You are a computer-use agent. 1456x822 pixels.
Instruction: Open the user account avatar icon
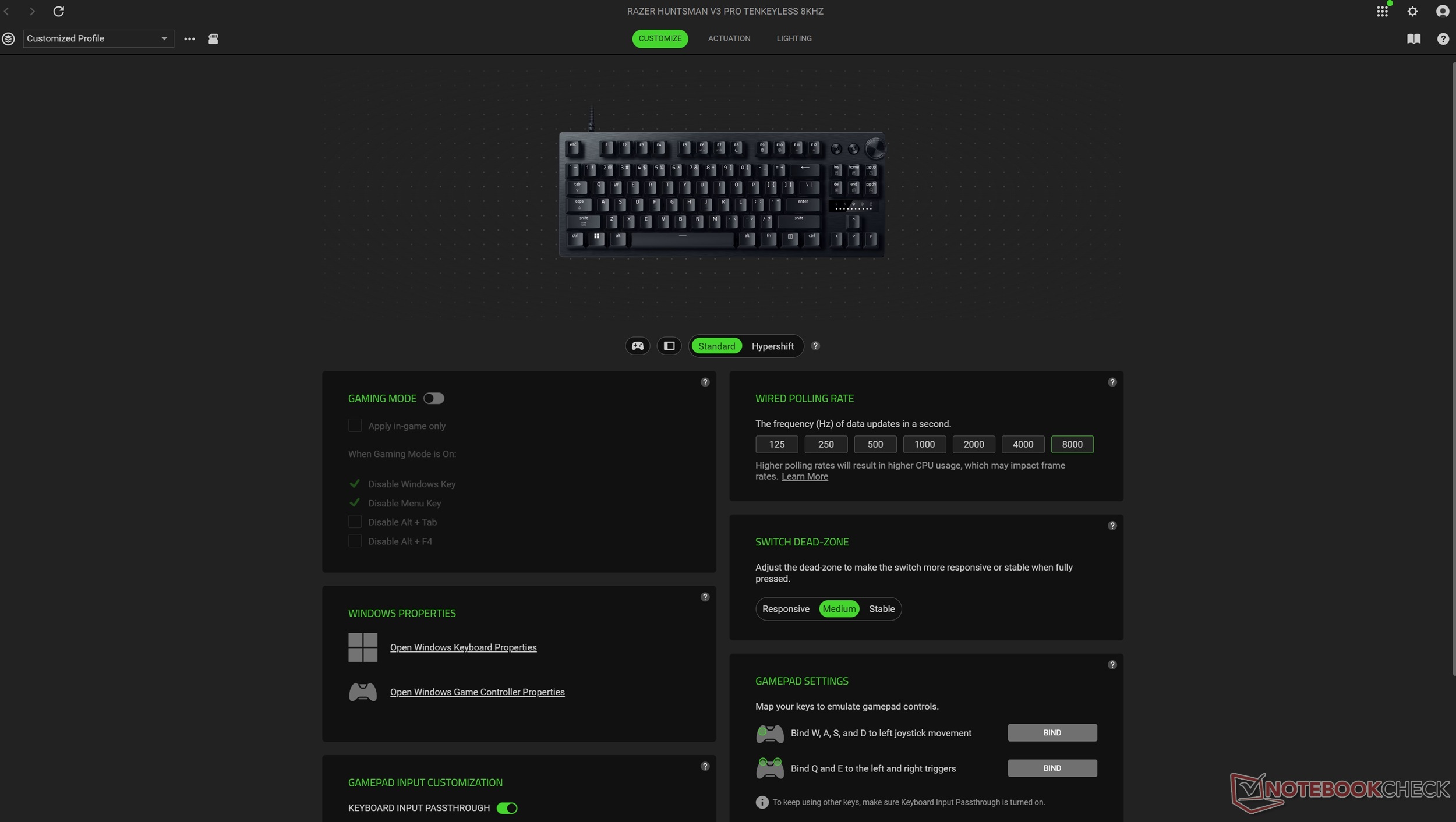point(1442,11)
